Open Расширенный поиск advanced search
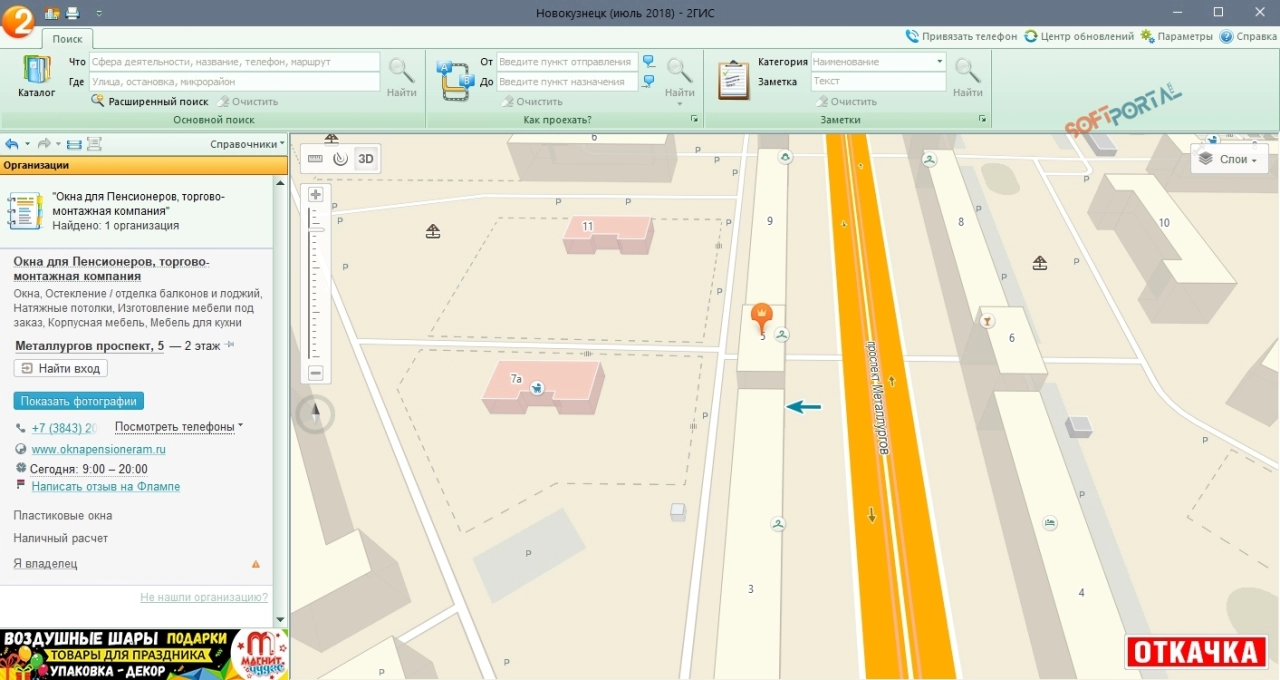The width and height of the screenshot is (1280, 680). coord(150,101)
